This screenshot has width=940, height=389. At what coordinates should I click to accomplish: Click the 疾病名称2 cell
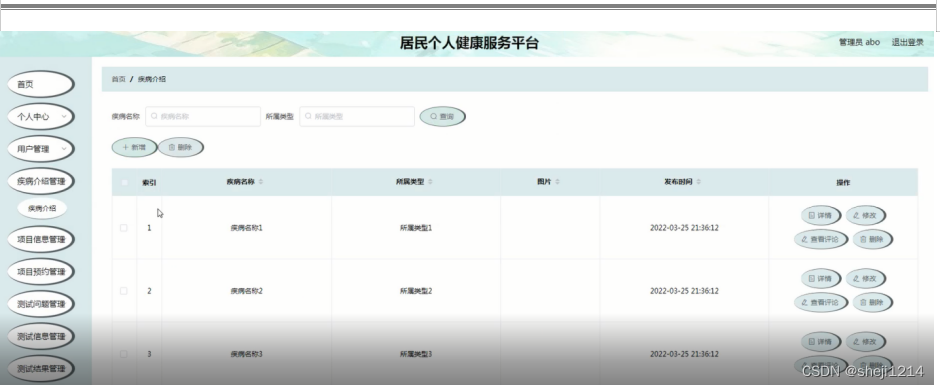coord(246,291)
